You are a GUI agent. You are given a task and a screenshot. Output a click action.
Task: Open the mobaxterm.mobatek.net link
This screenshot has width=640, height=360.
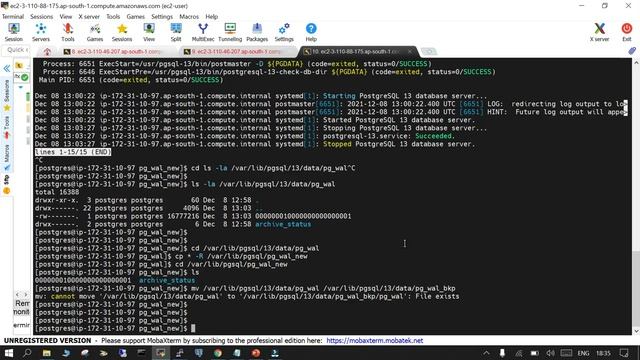pyautogui.click(x=375, y=340)
